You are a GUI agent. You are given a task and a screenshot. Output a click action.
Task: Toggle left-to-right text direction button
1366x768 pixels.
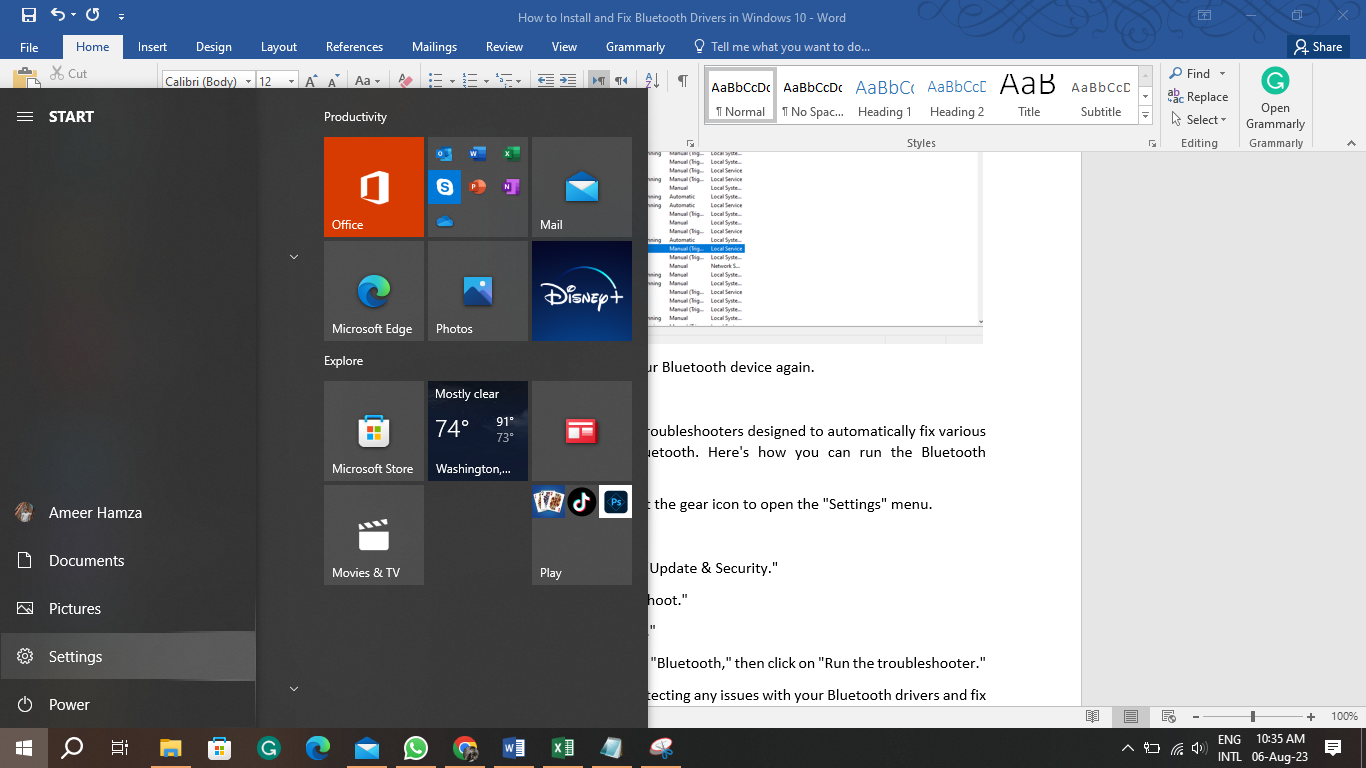coord(598,81)
